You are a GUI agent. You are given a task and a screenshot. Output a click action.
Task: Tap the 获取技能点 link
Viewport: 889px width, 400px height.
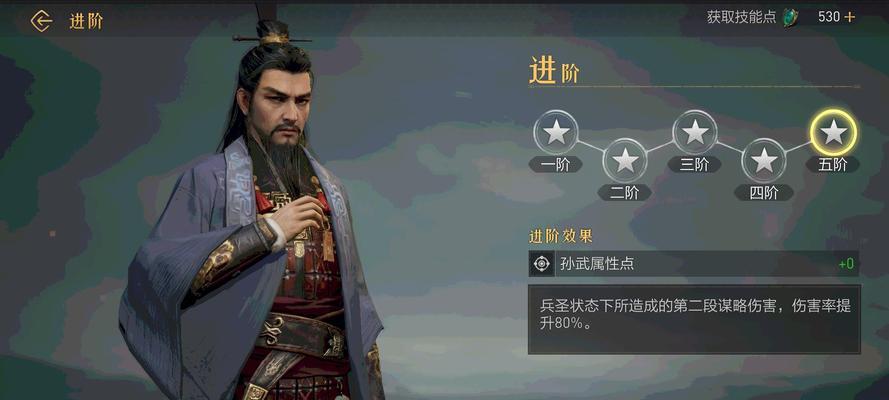pyautogui.click(x=741, y=17)
